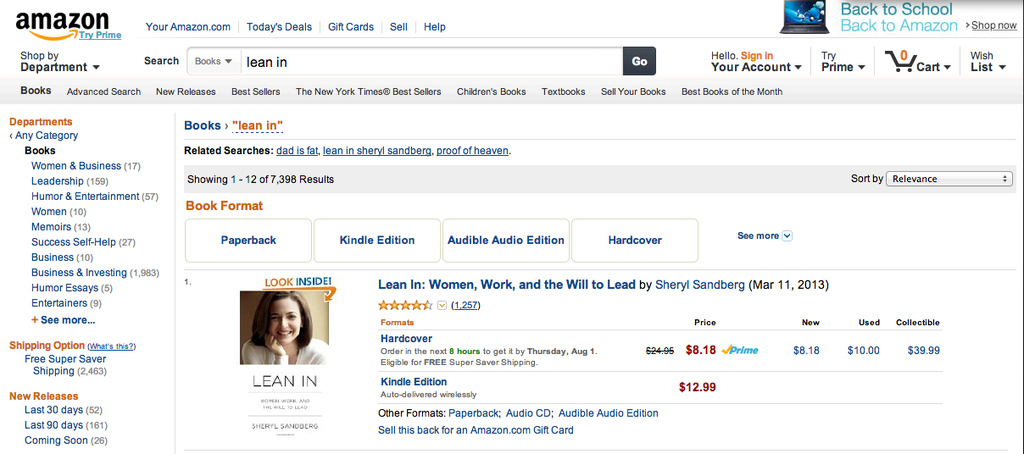Click the $39.99 collectible price

(923, 350)
